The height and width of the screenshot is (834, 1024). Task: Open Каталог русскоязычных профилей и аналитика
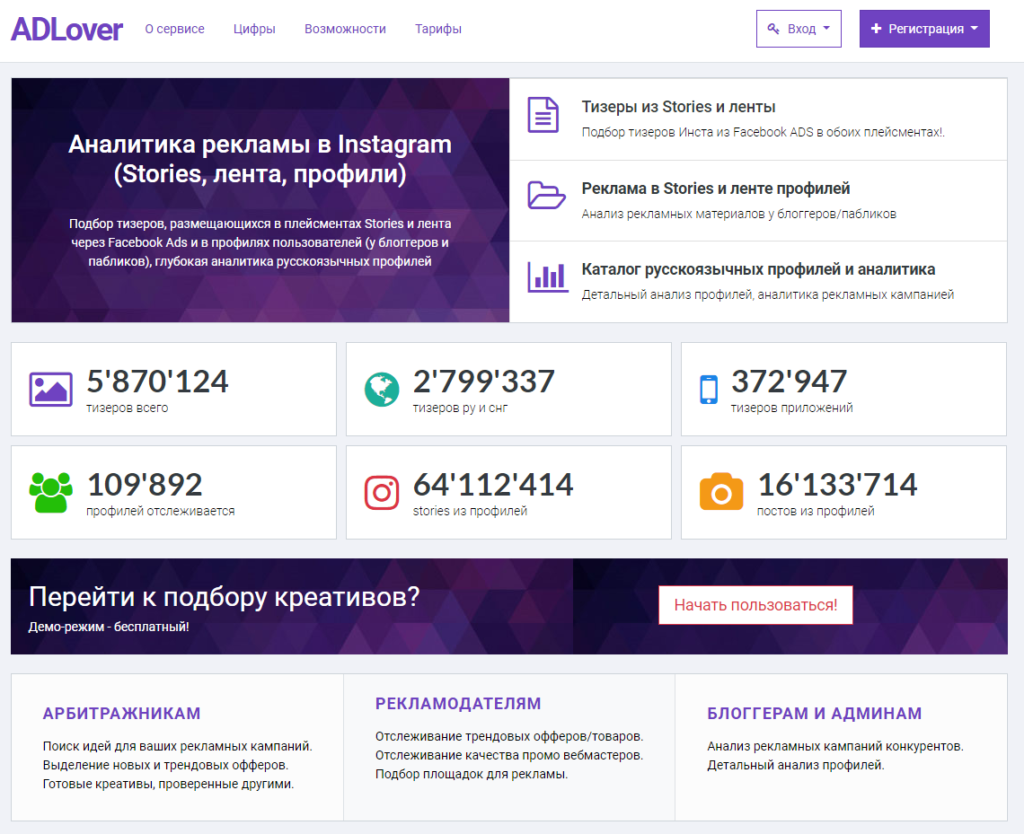click(x=758, y=269)
